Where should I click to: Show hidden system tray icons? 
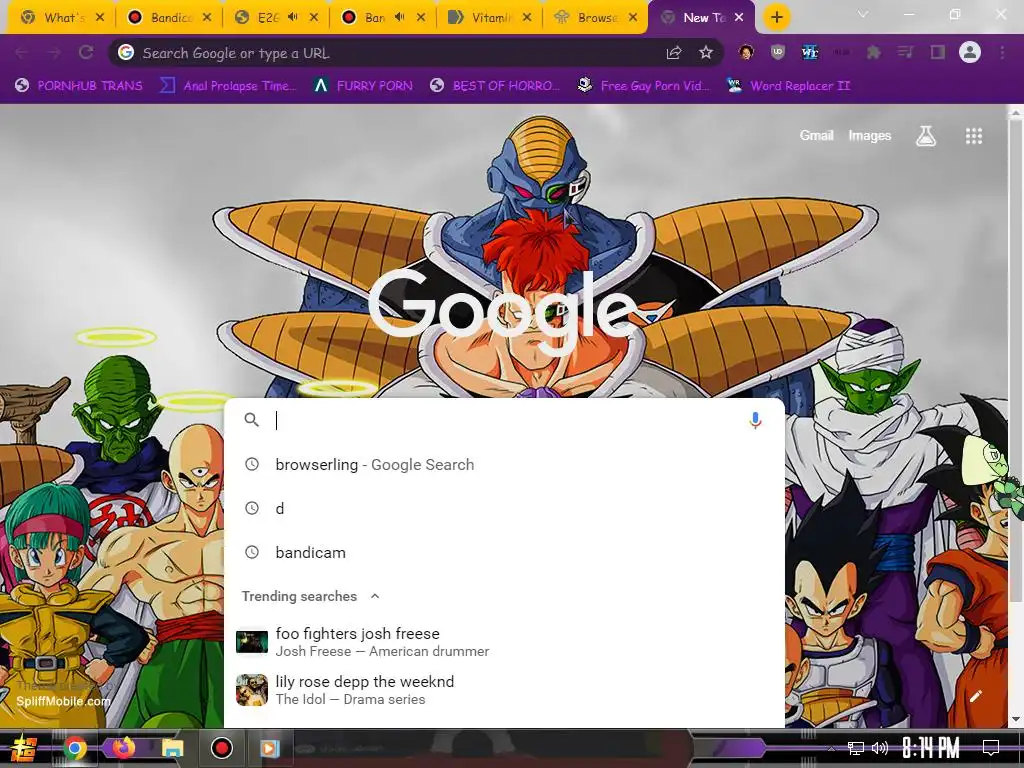pos(831,748)
